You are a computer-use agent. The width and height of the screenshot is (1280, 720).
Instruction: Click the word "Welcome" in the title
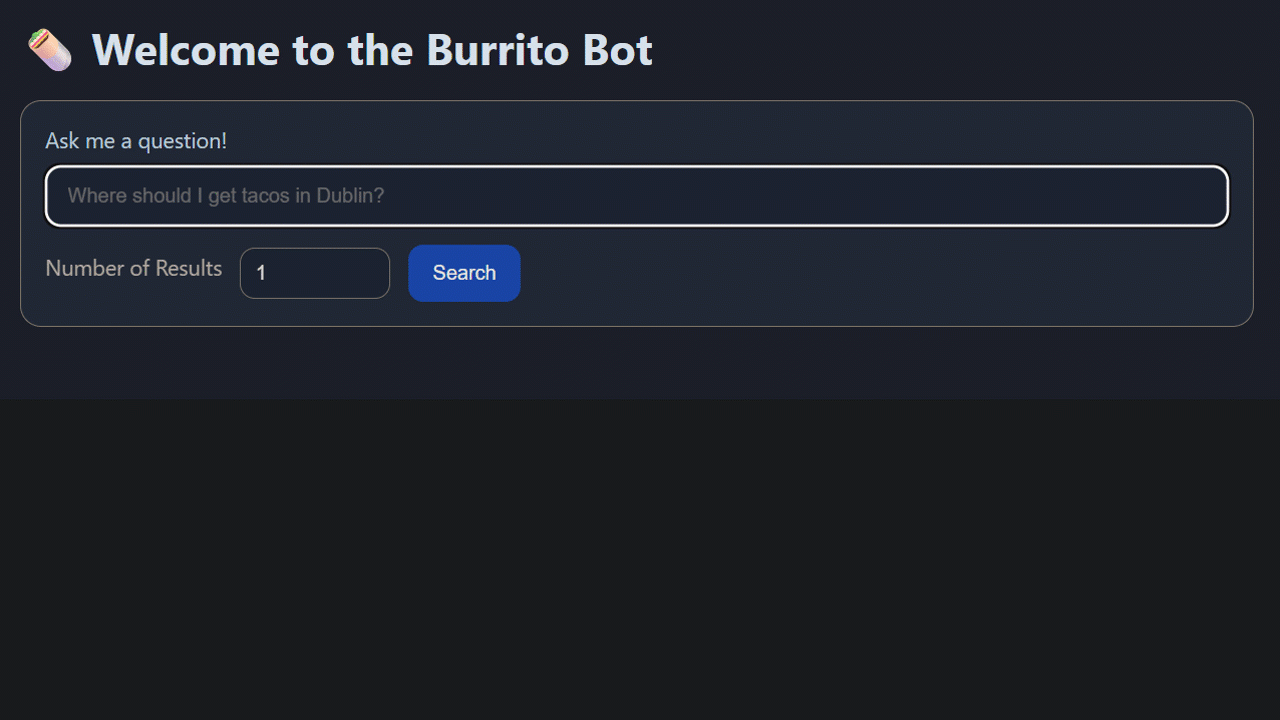coord(186,50)
